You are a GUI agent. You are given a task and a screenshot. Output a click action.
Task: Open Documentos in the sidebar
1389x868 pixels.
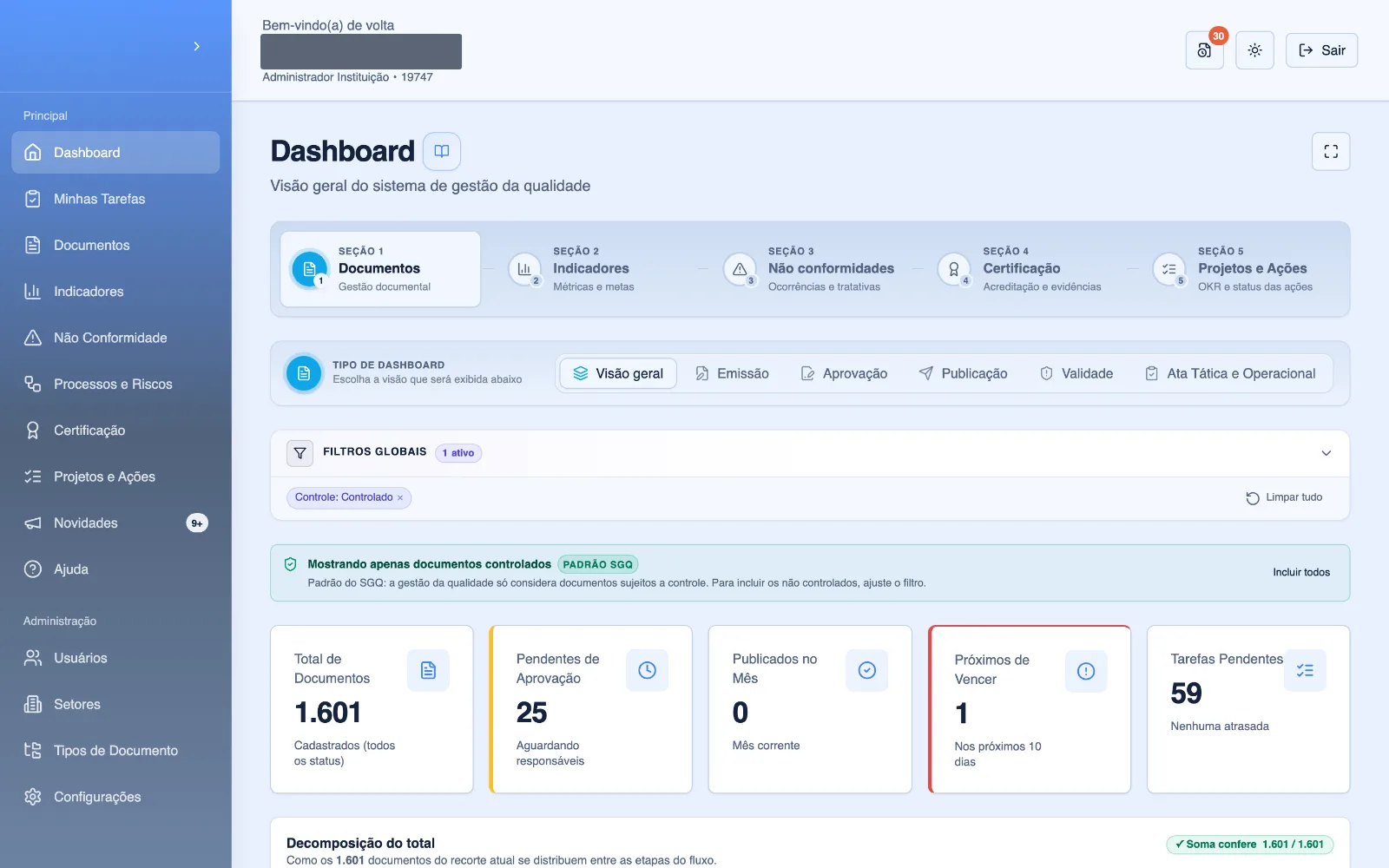coord(115,245)
